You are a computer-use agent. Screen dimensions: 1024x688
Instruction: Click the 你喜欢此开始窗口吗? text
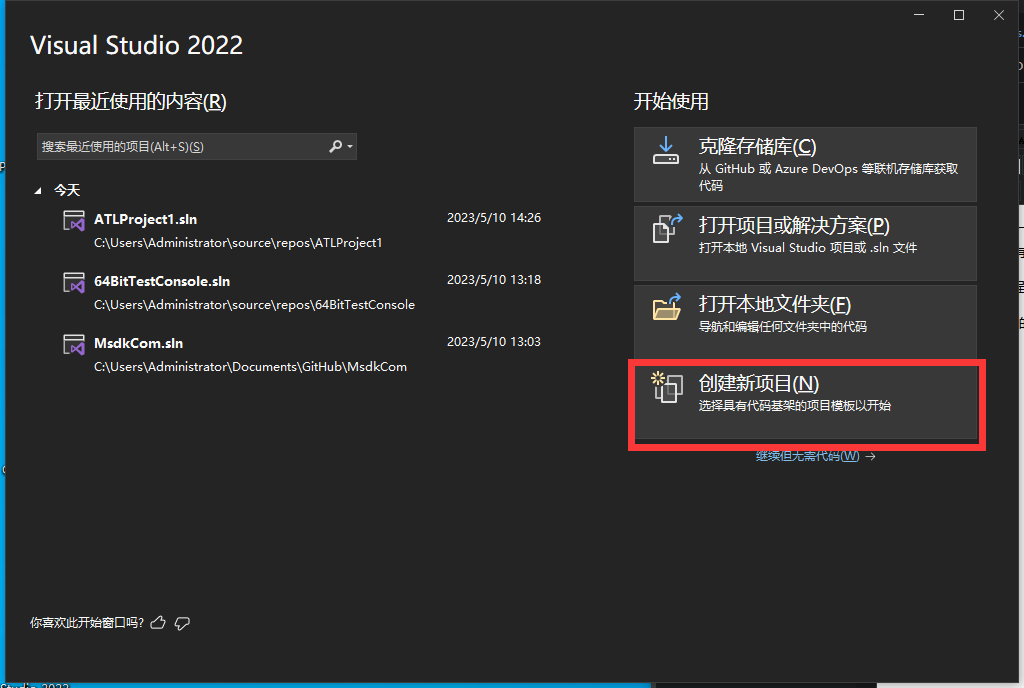pyautogui.click(x=87, y=623)
